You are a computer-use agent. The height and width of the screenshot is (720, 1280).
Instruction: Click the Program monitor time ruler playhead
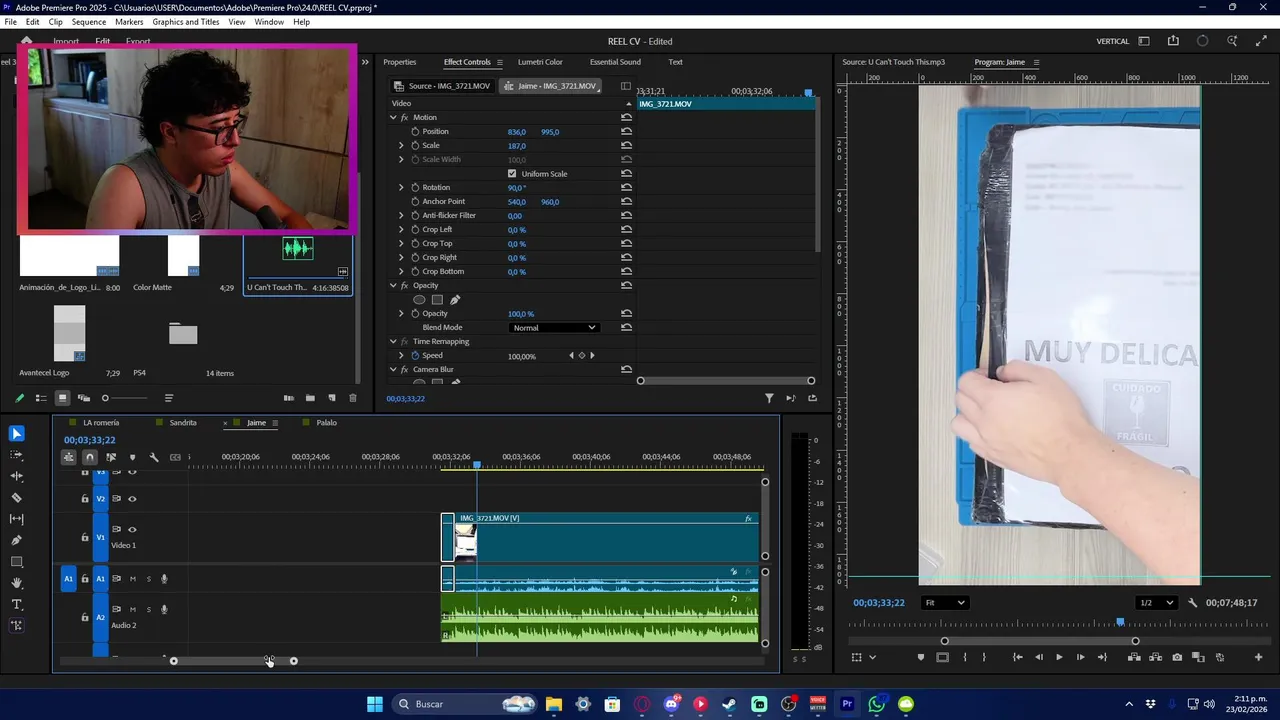point(1120,623)
